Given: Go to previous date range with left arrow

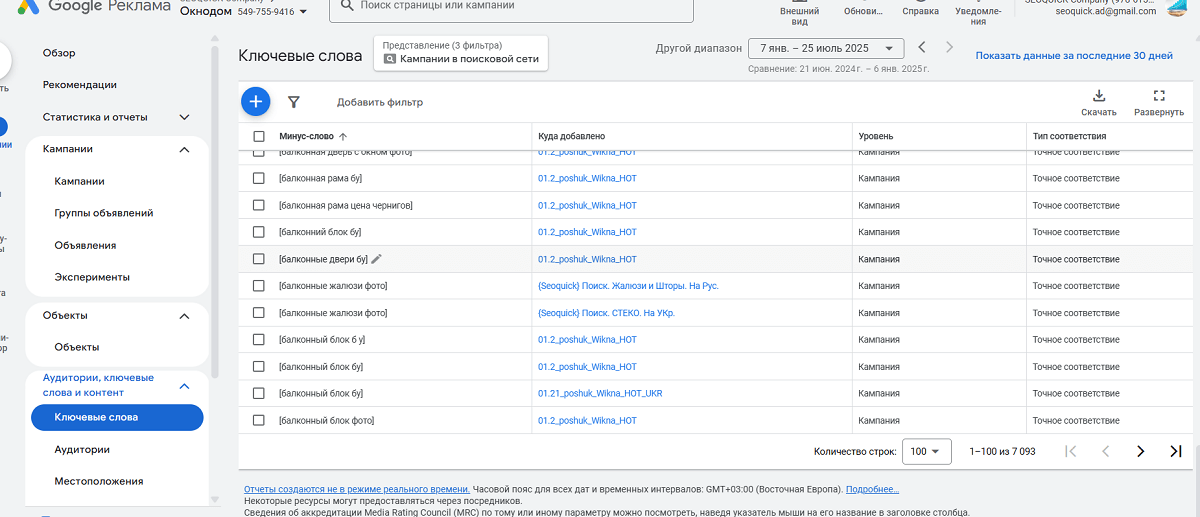Looking at the screenshot, I should coord(922,47).
